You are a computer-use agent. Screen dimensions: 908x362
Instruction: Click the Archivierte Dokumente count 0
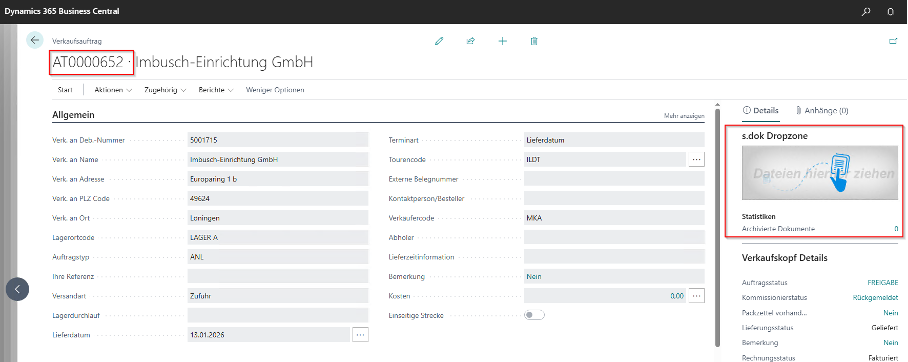[896, 229]
